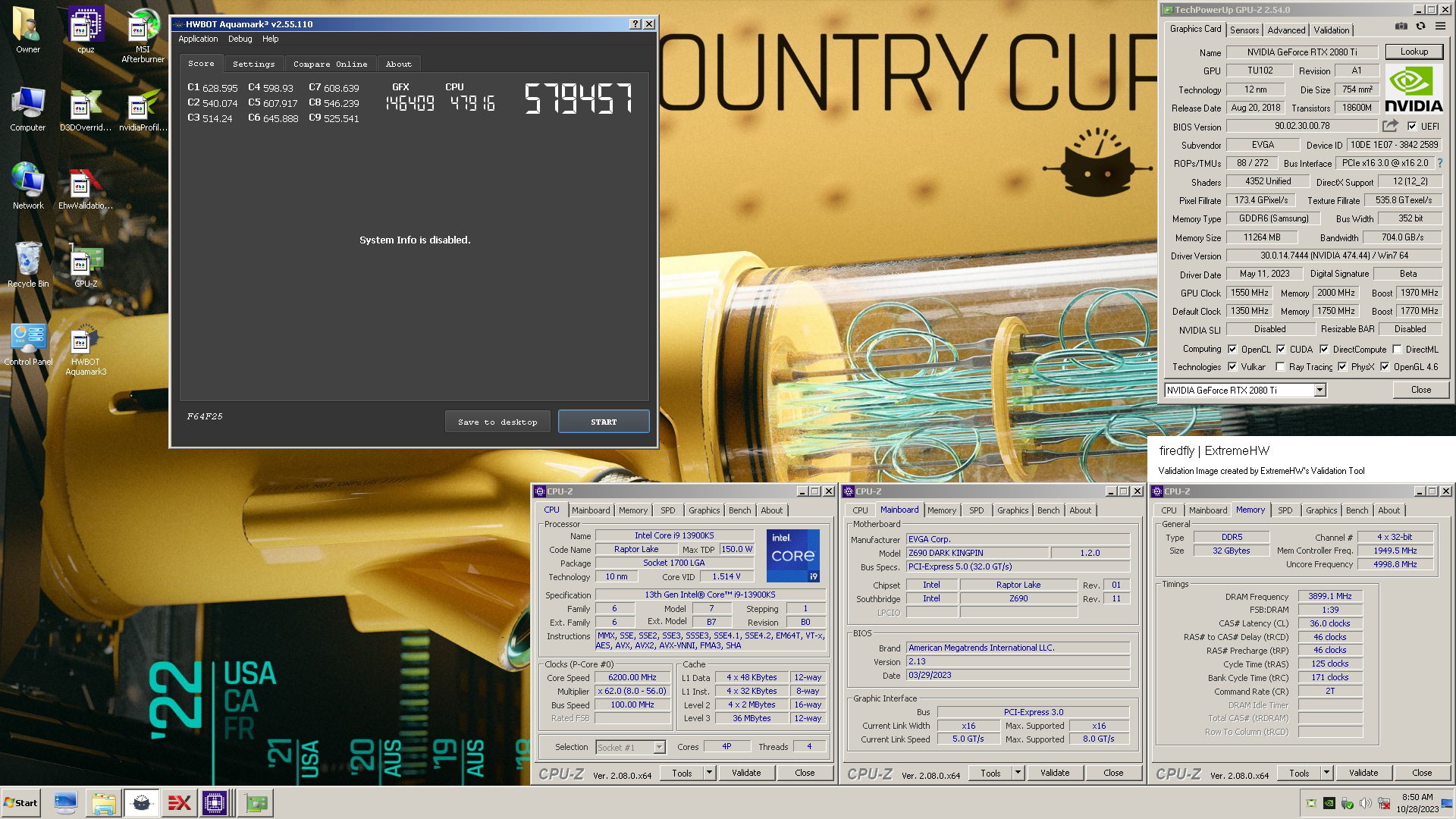This screenshot has height=819, width=1456.
Task: Open the Help menu in Aquamark
Action: point(270,39)
